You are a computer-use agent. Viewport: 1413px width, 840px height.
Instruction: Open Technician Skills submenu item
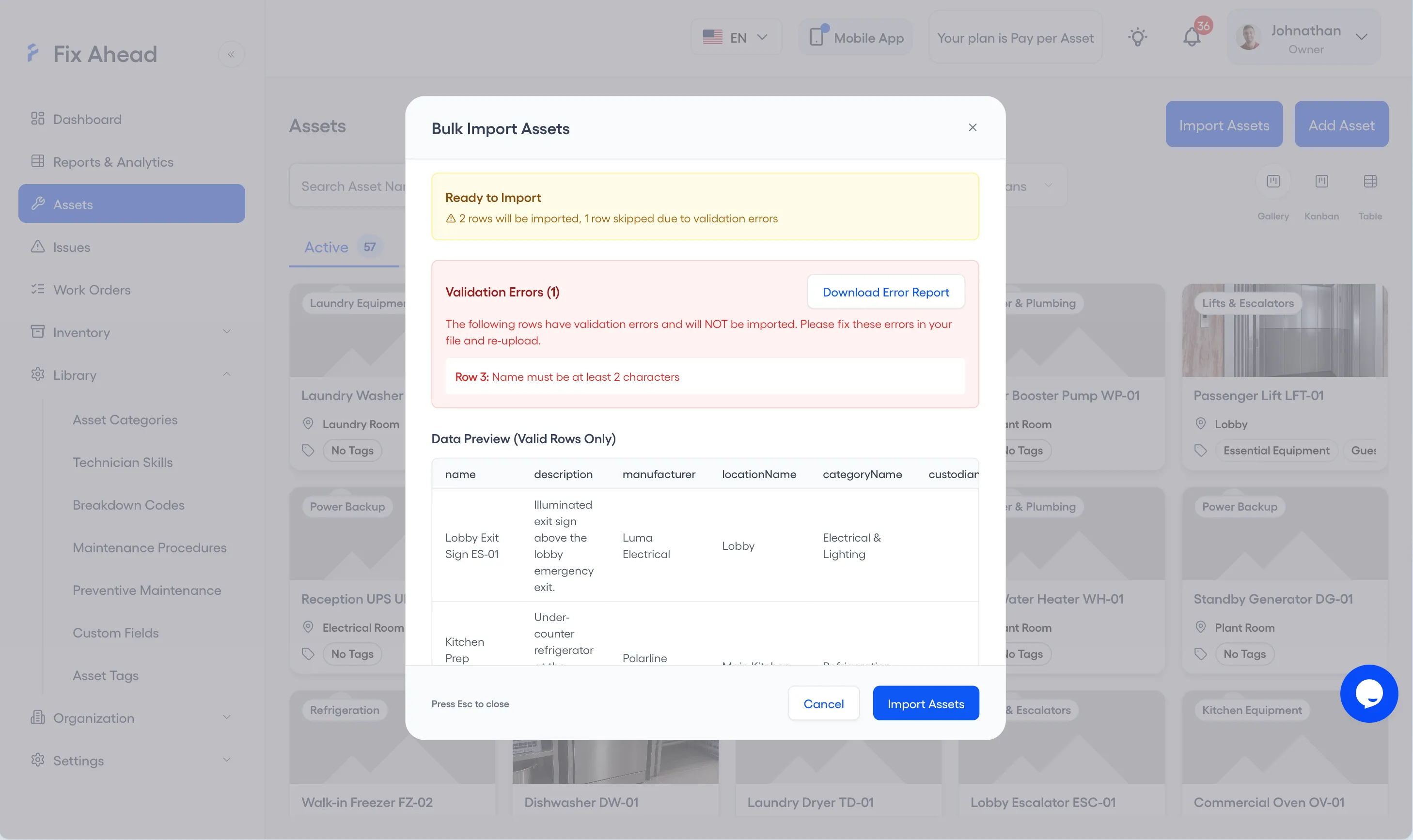tap(123, 463)
